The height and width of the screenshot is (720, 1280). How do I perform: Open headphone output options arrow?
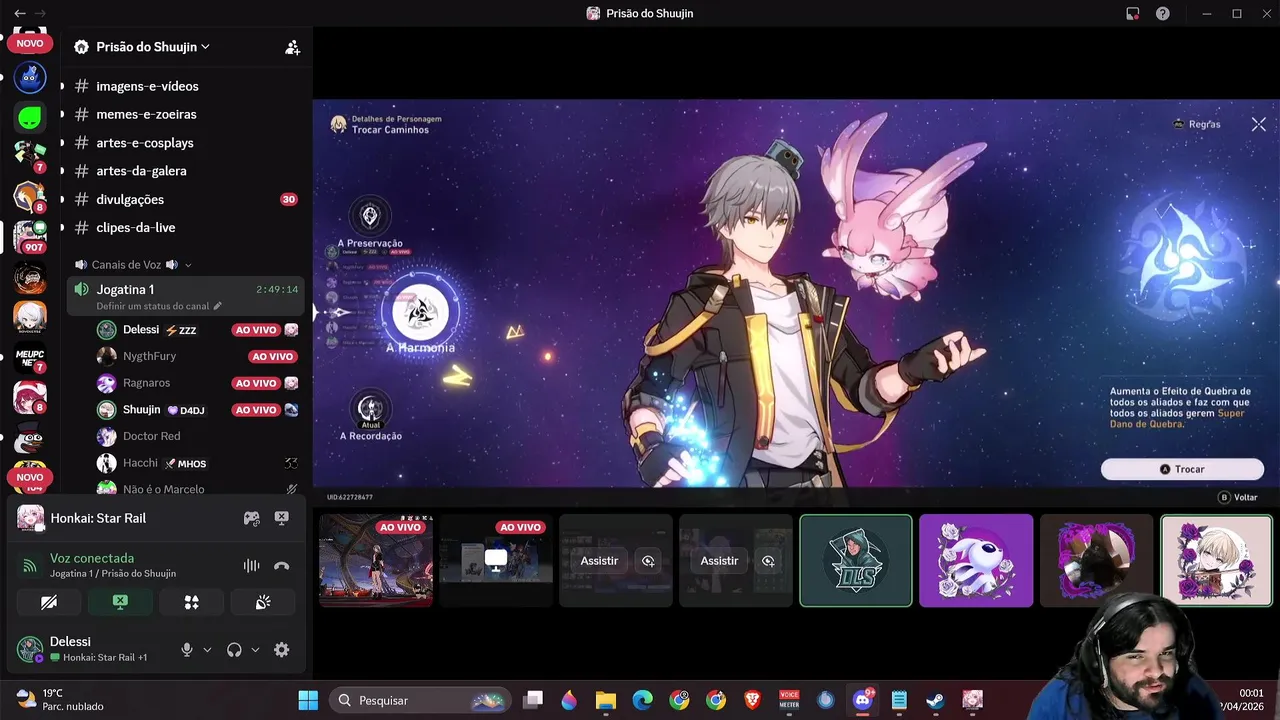(x=255, y=650)
